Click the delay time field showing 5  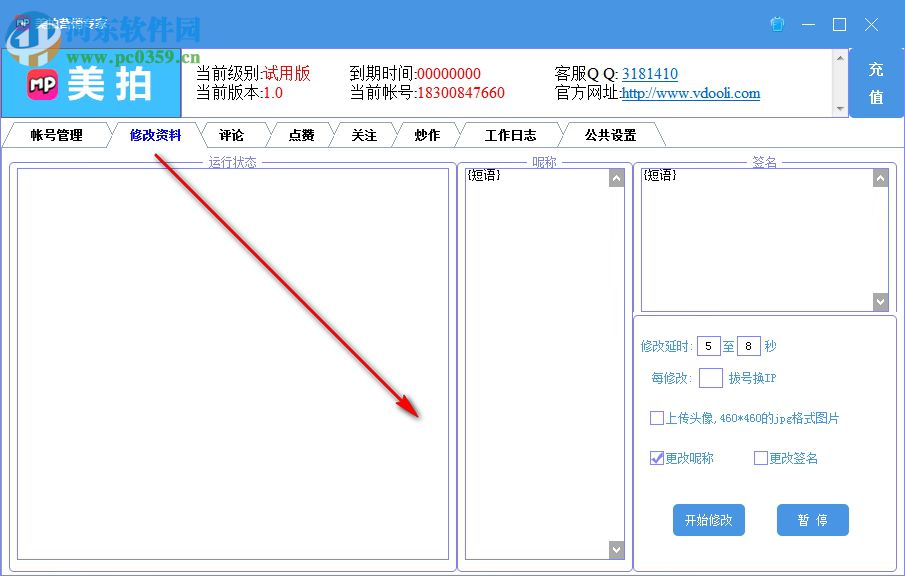709,346
